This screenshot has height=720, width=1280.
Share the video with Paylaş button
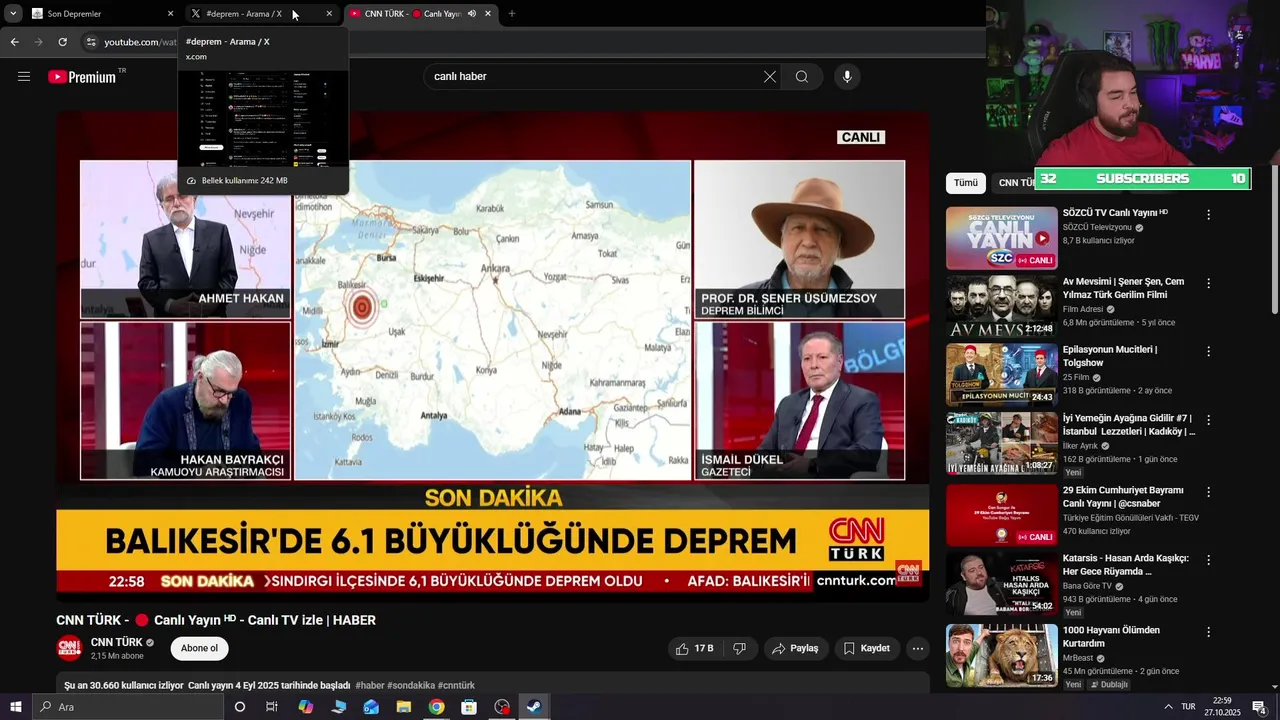click(x=796, y=648)
